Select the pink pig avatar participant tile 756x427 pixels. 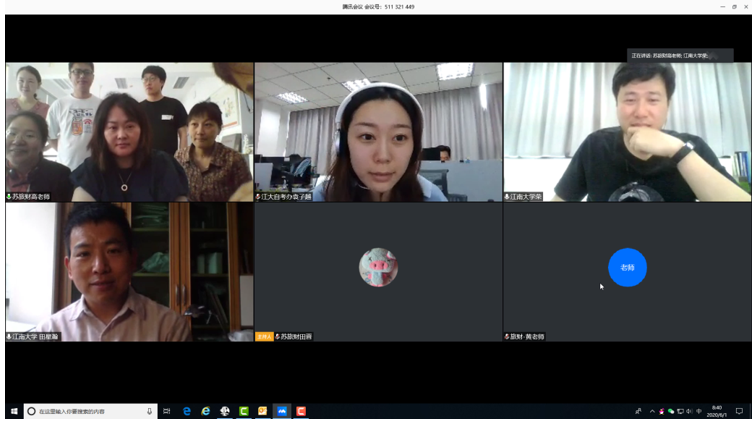point(378,267)
